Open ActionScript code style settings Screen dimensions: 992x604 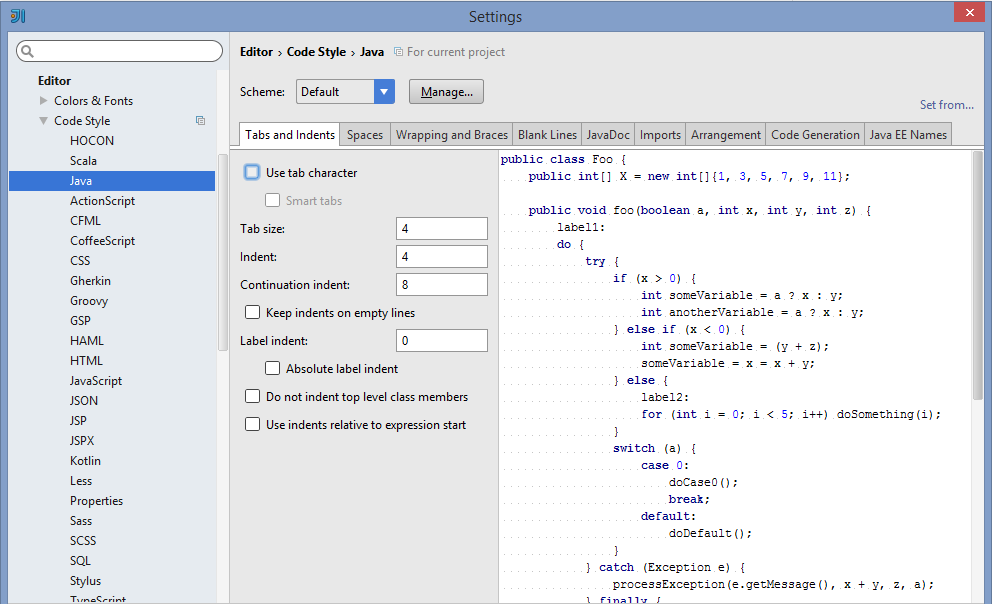pyautogui.click(x=102, y=200)
